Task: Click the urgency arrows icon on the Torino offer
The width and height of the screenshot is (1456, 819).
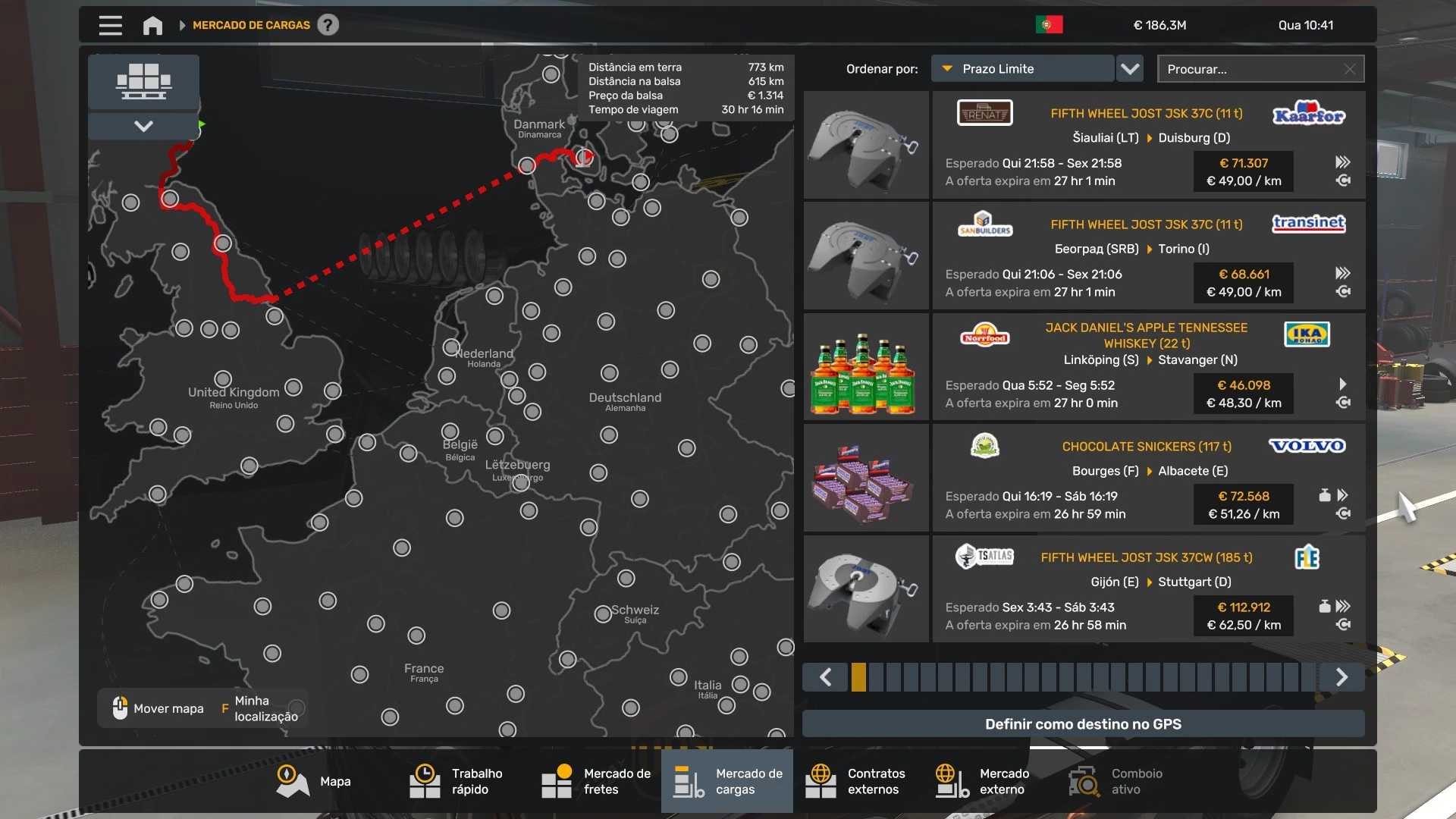Action: 1343,273
